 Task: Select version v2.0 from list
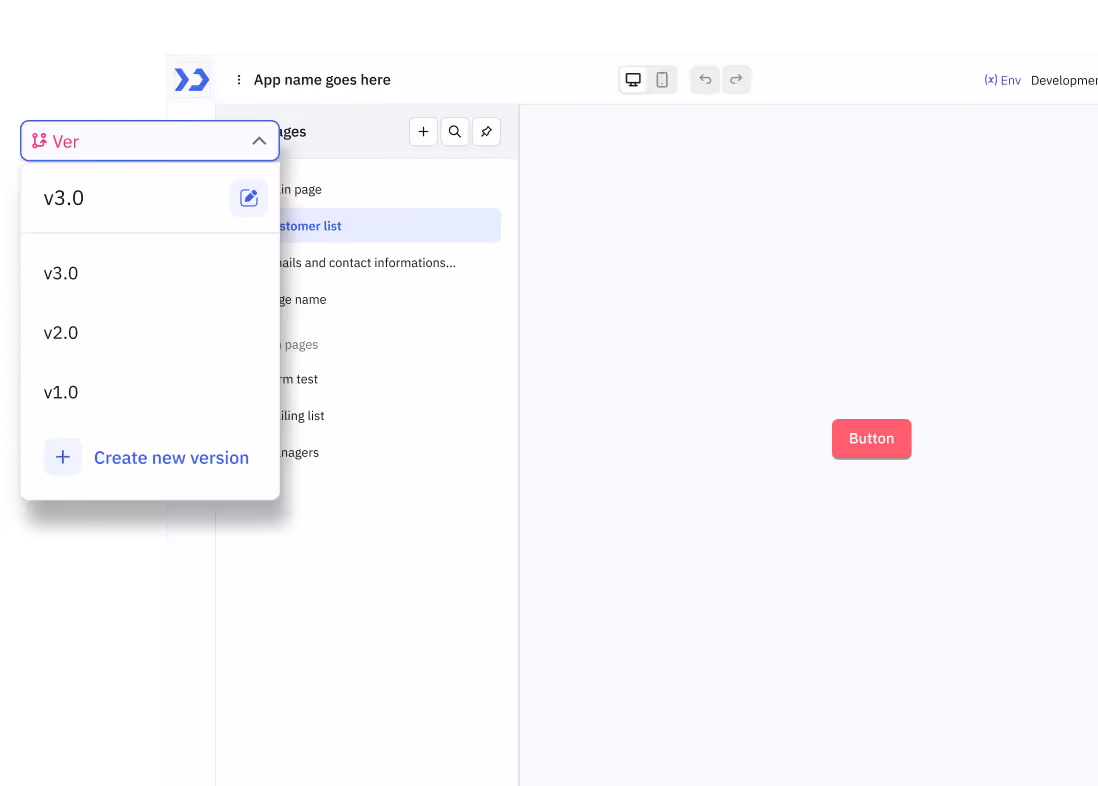pyautogui.click(x=61, y=333)
